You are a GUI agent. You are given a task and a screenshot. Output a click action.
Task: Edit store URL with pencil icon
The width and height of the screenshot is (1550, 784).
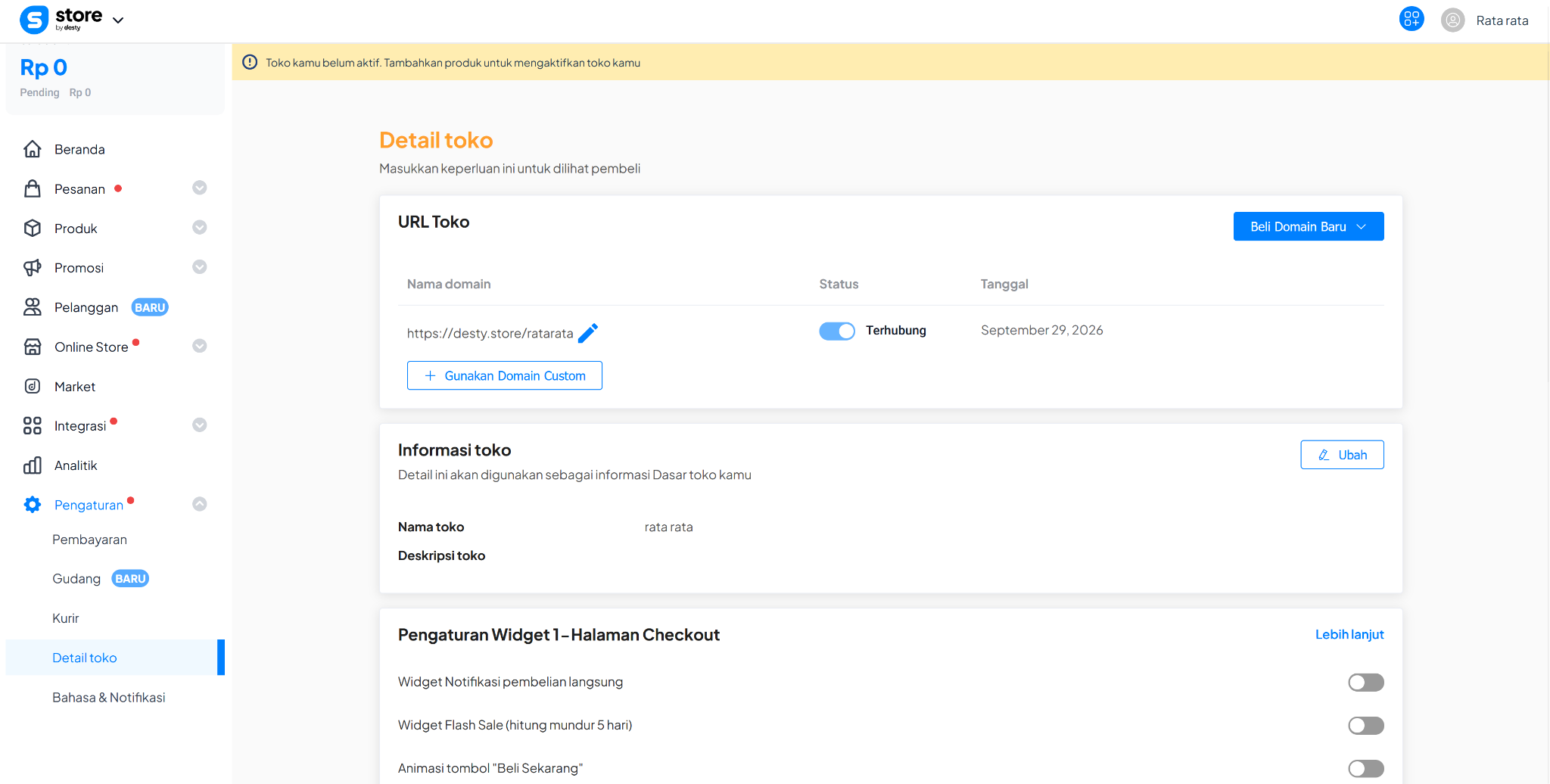tap(588, 333)
